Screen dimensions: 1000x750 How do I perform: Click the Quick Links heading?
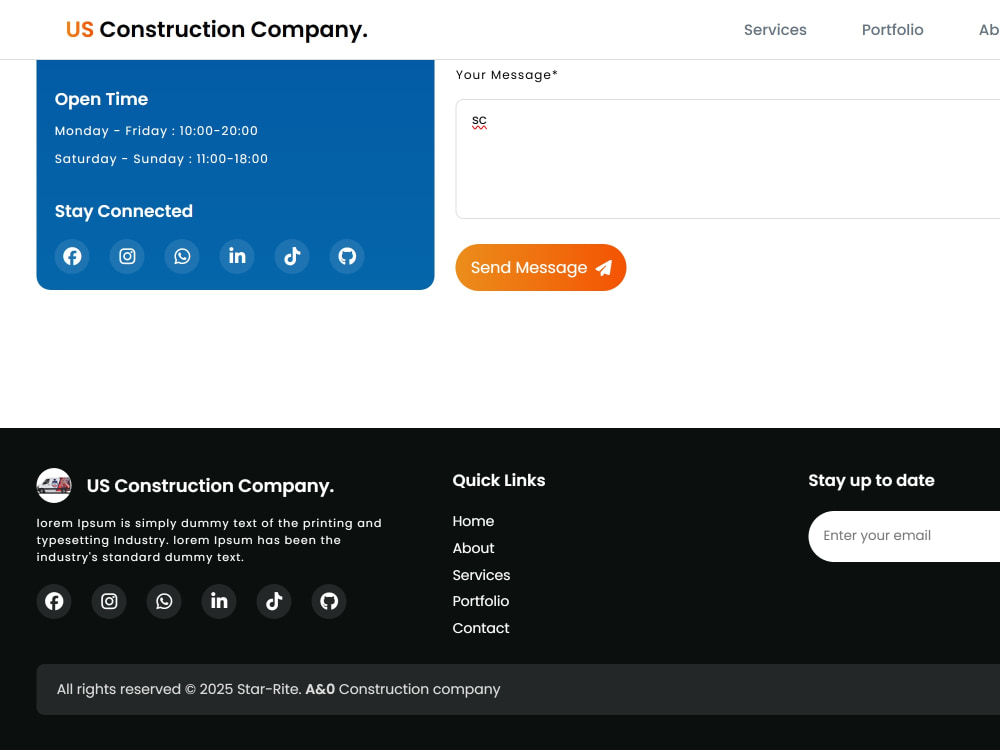click(x=499, y=480)
